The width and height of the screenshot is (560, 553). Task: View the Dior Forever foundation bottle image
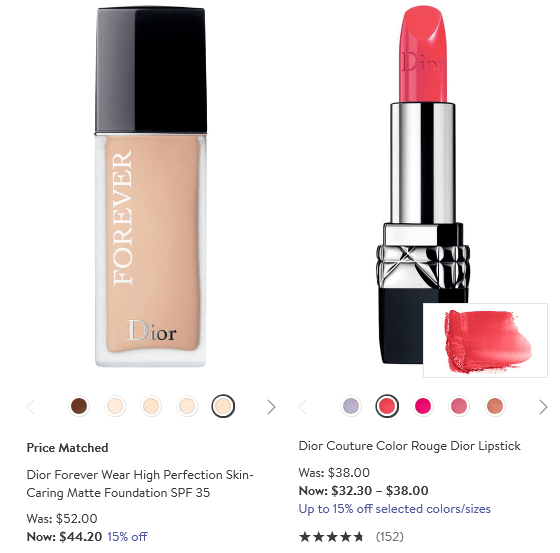(x=151, y=187)
